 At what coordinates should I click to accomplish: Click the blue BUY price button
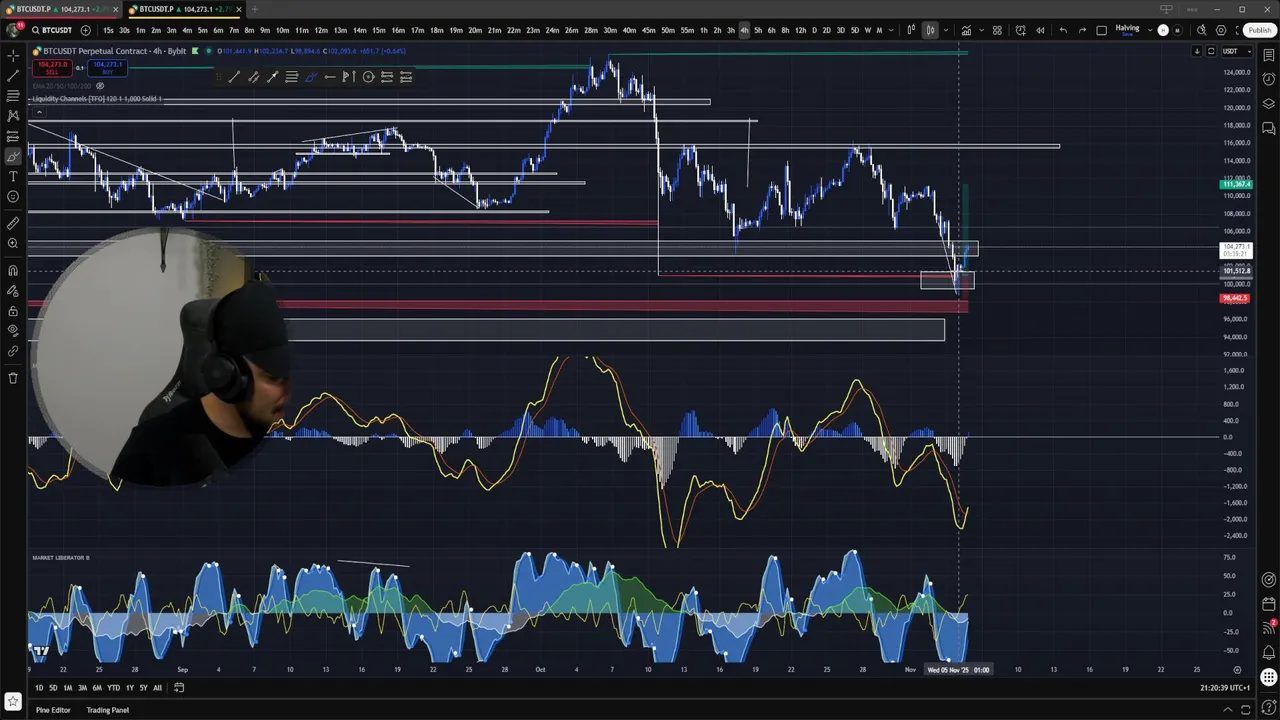pyautogui.click(x=106, y=68)
